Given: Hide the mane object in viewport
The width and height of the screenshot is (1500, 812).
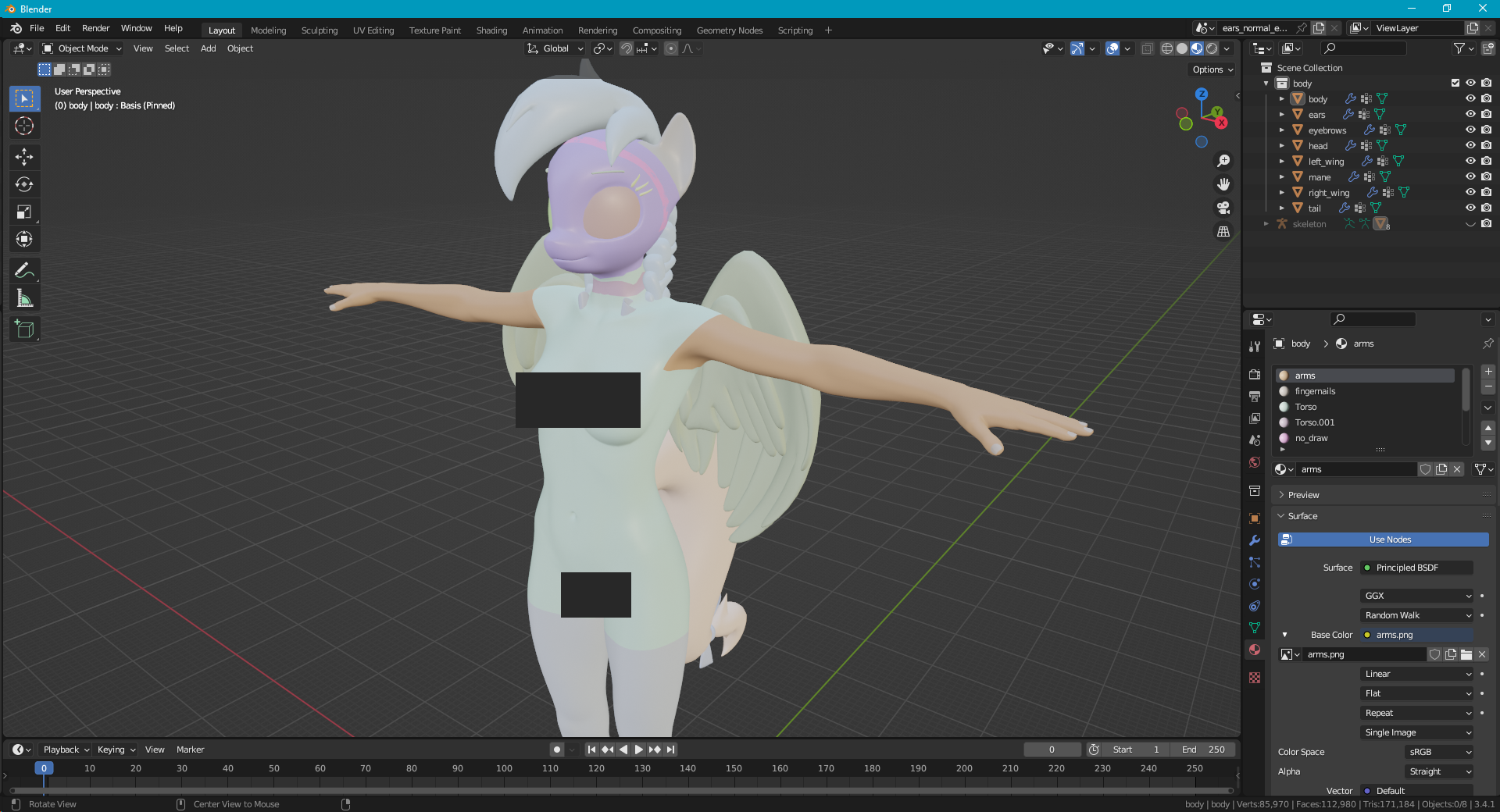Looking at the screenshot, I should [x=1470, y=176].
